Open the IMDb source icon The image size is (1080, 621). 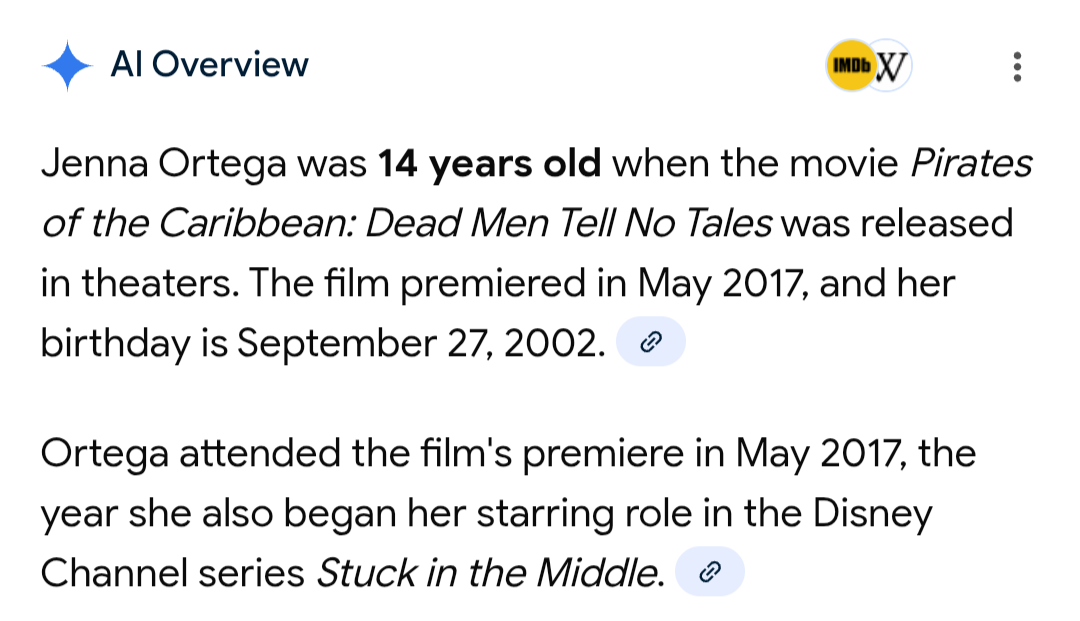click(x=848, y=67)
